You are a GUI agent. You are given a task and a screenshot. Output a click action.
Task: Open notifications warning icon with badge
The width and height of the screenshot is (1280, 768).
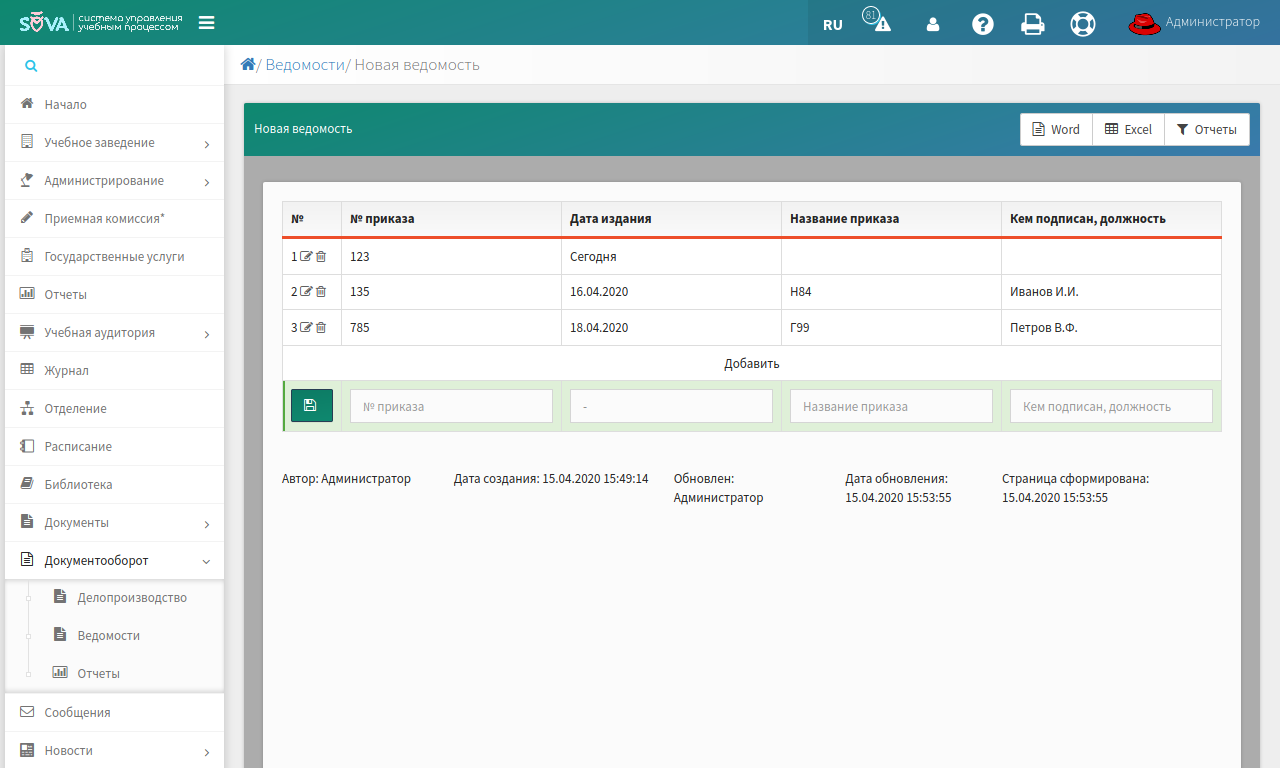pyautogui.click(x=881, y=24)
